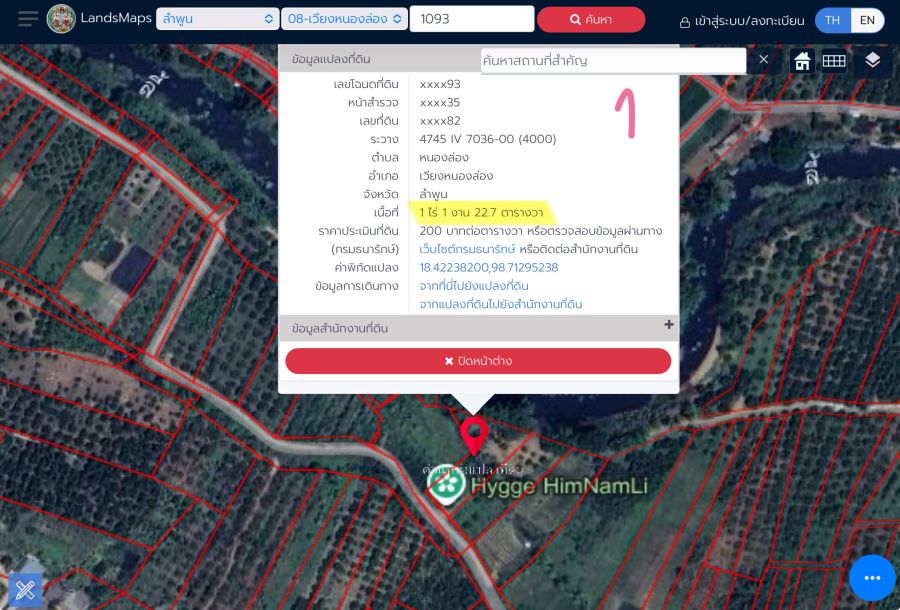This screenshot has width=900, height=610.
Task: Click the home icon on map toolbar
Action: [x=802, y=61]
